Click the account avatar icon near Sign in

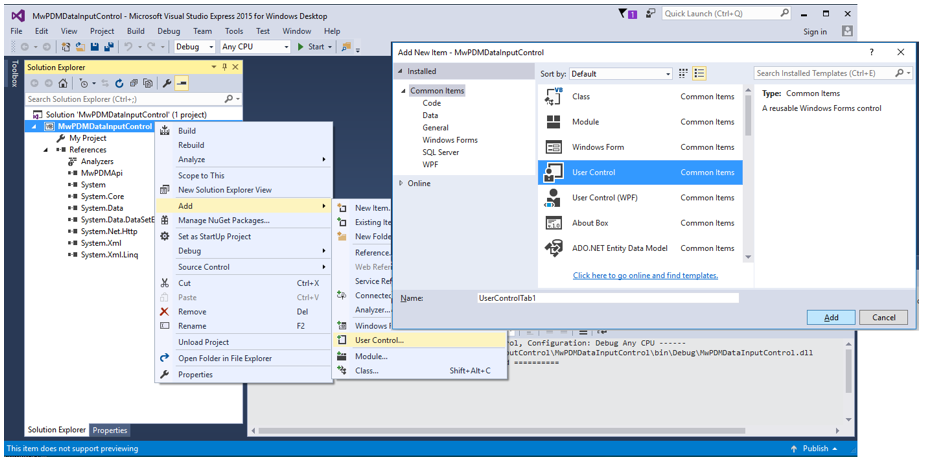coord(847,31)
